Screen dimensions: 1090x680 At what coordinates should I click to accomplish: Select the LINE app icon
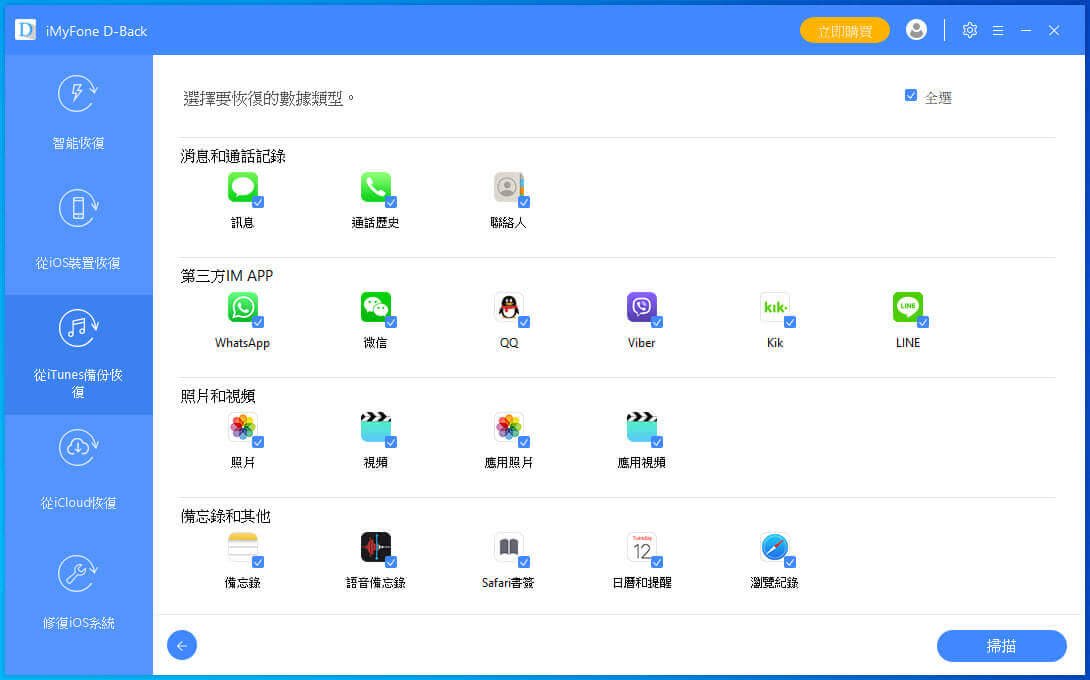coord(907,307)
